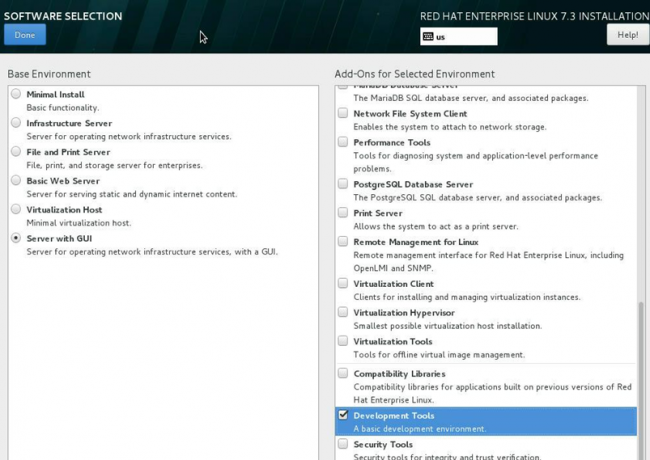Select the Minimal Install radio button

(x=16, y=94)
